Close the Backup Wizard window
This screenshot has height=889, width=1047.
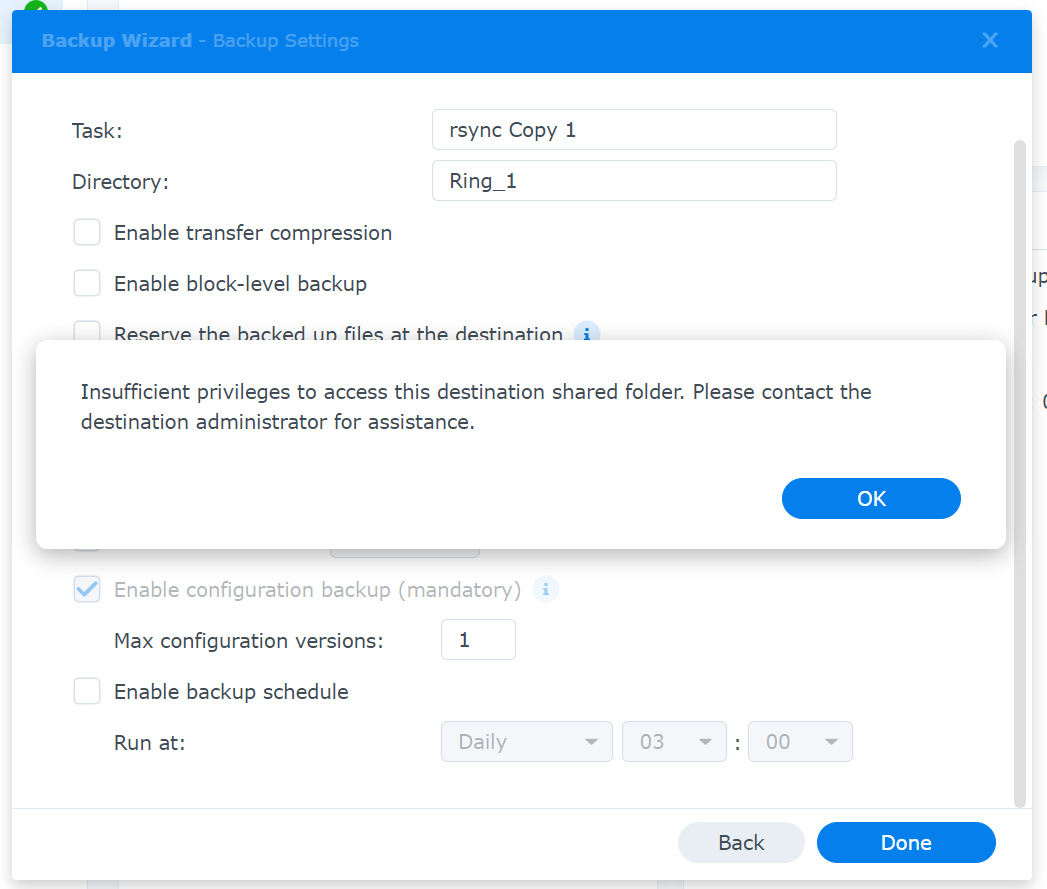point(990,41)
